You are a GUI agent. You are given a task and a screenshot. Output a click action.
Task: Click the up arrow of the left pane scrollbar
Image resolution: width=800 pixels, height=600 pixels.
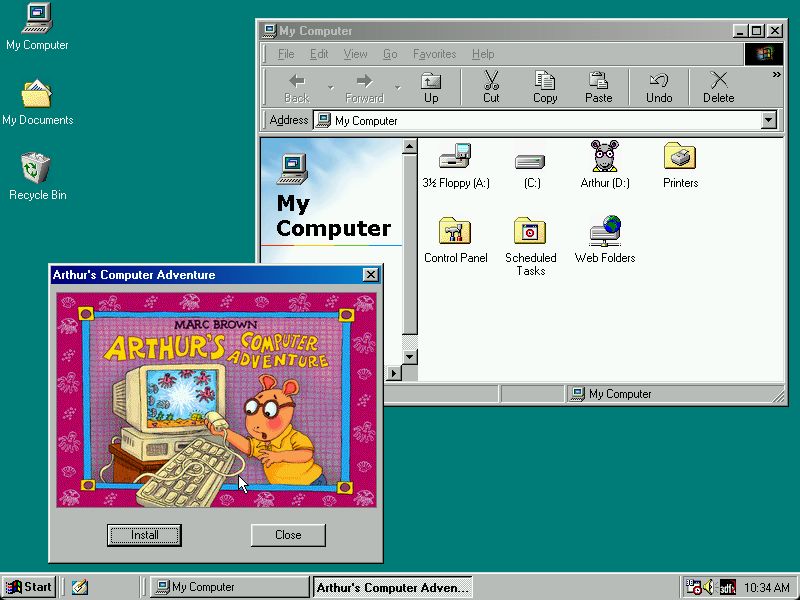[x=409, y=147]
